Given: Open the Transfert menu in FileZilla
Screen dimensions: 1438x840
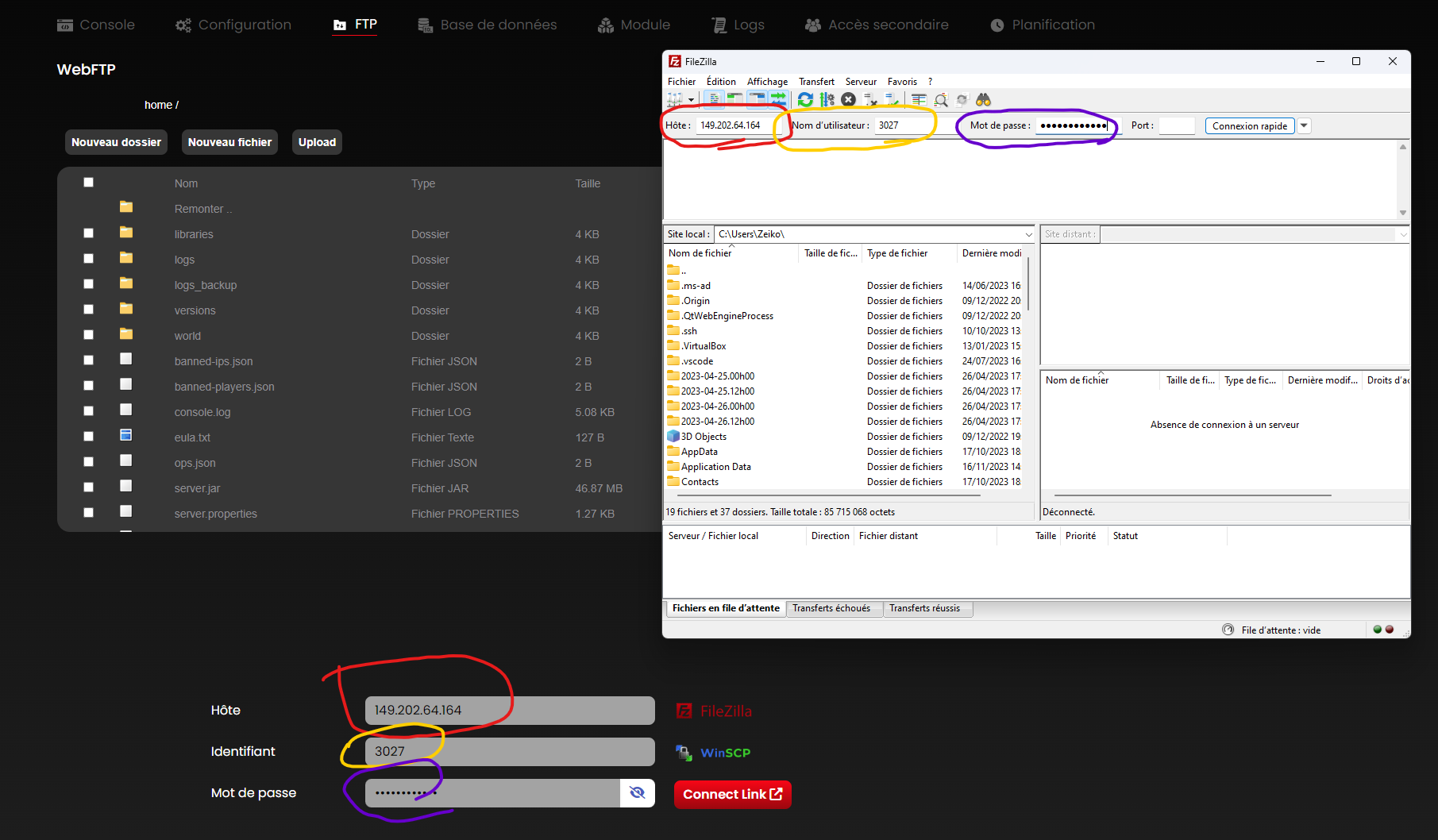Looking at the screenshot, I should pos(815,82).
